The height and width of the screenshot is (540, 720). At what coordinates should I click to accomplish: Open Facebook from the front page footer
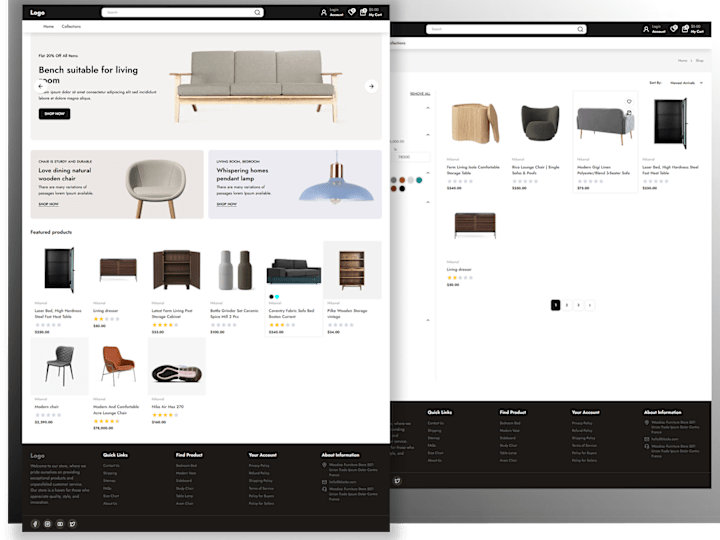(35, 523)
